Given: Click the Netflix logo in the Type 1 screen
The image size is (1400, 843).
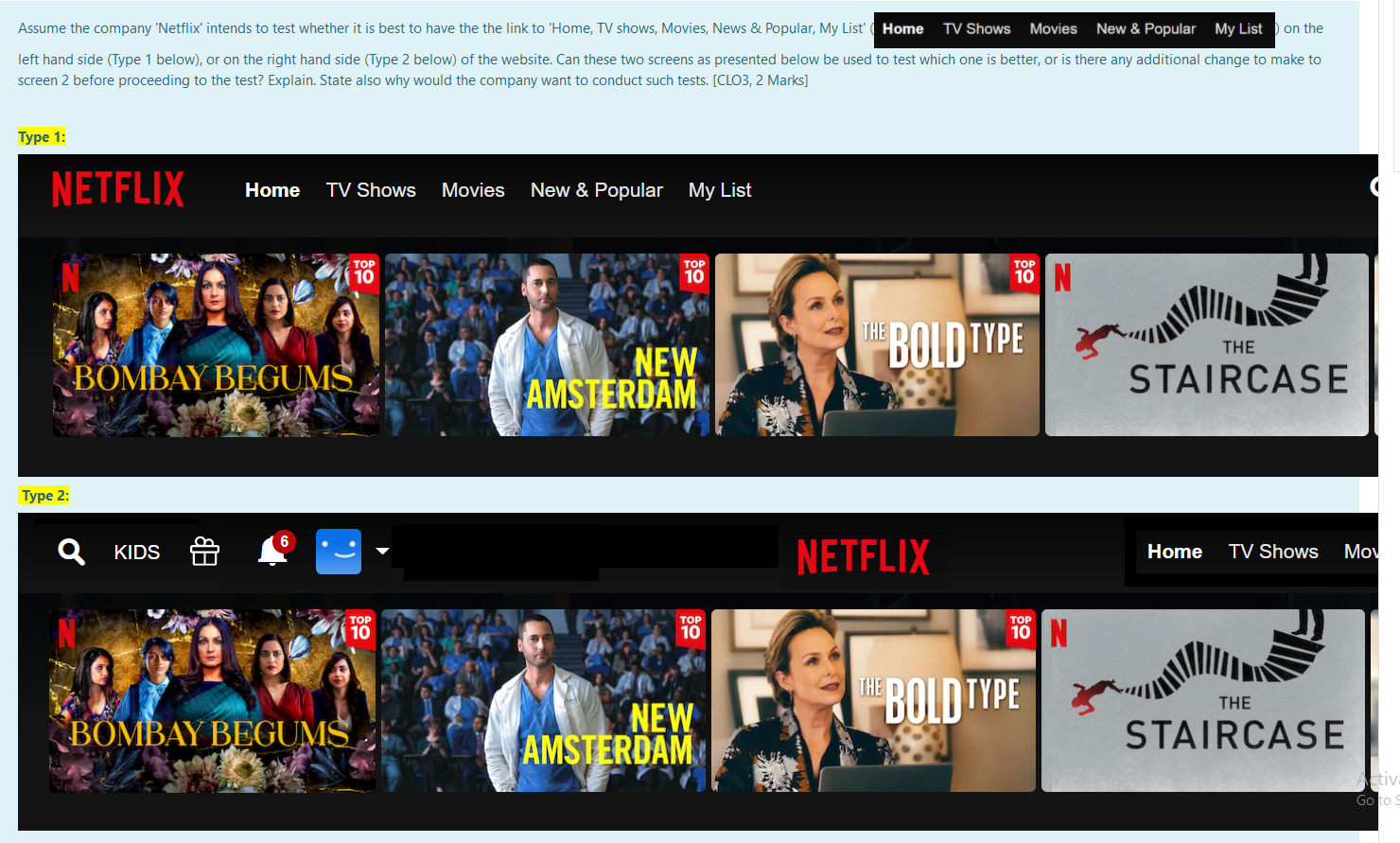Looking at the screenshot, I should [x=118, y=189].
